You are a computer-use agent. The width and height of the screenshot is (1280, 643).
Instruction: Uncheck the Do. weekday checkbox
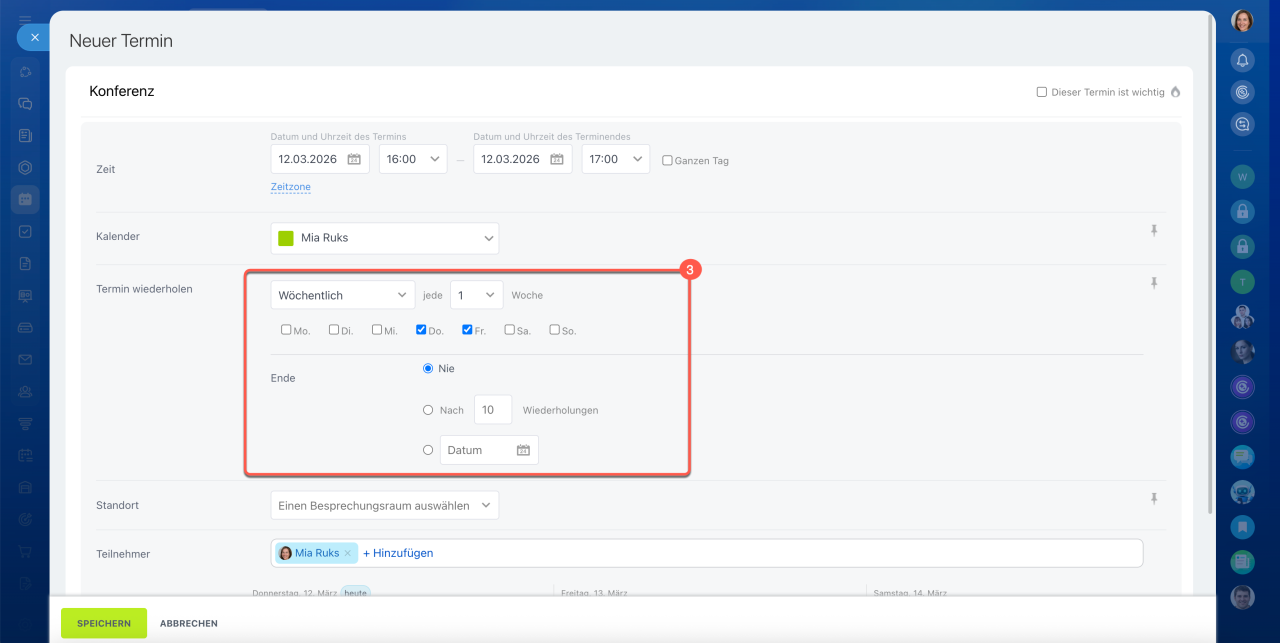[421, 329]
